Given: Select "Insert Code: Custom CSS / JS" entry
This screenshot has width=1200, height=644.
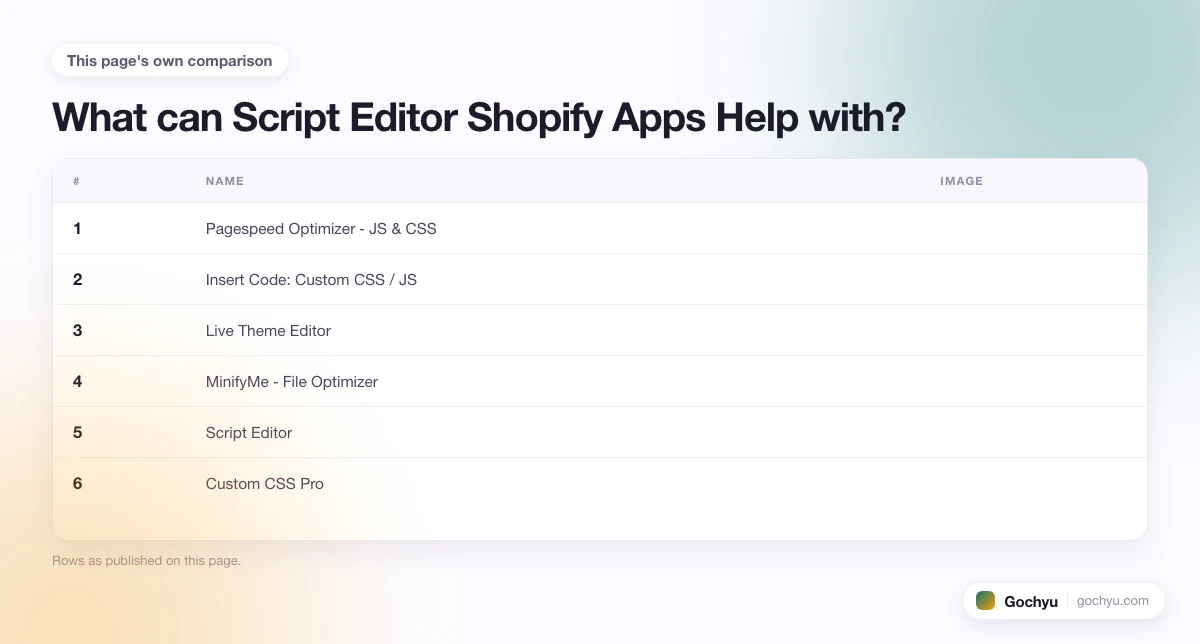Looking at the screenshot, I should point(311,280).
